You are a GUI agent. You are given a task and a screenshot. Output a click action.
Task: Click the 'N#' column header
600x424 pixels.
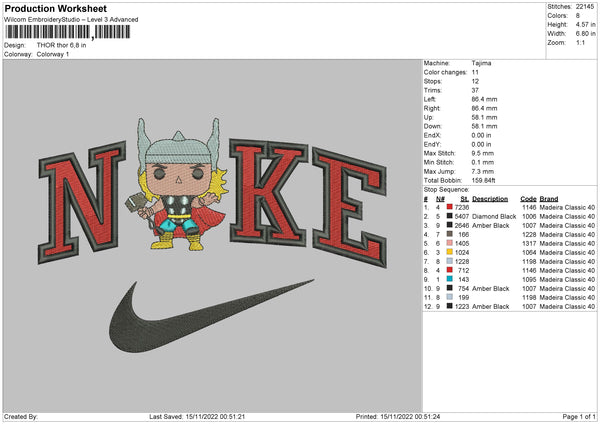(x=440, y=199)
